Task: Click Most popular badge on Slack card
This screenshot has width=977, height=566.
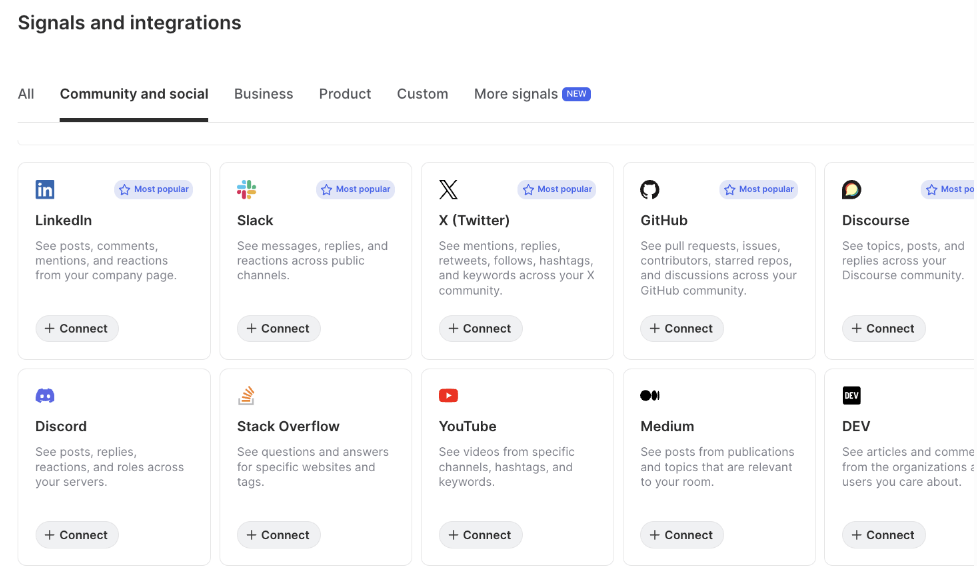Action: click(355, 189)
